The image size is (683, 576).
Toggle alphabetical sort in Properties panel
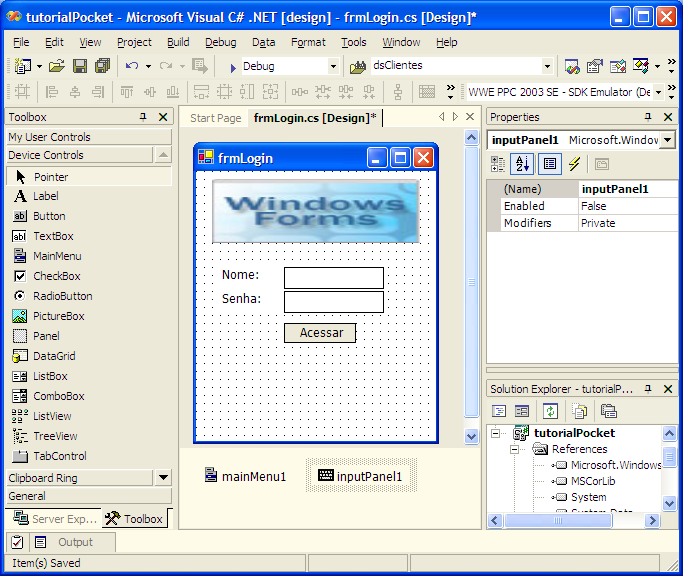522,164
